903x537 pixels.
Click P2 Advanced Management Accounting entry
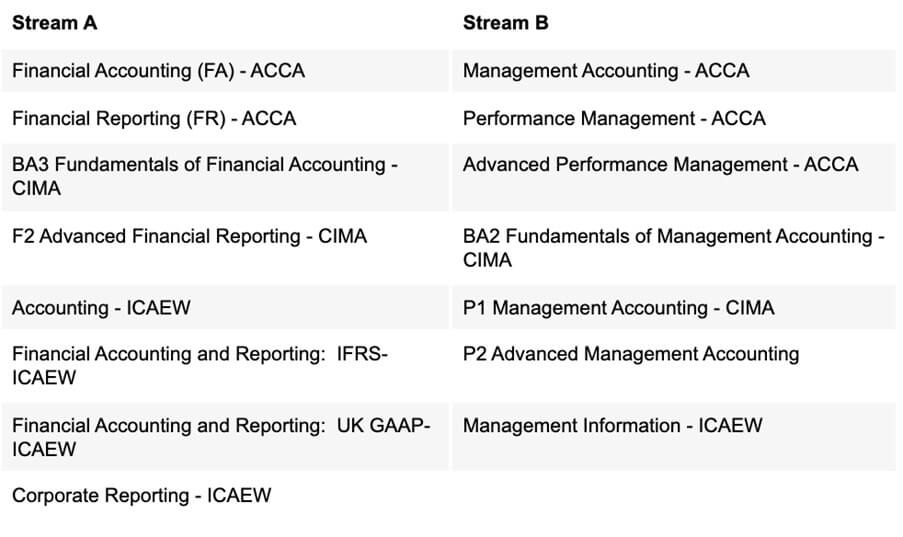tap(631, 354)
